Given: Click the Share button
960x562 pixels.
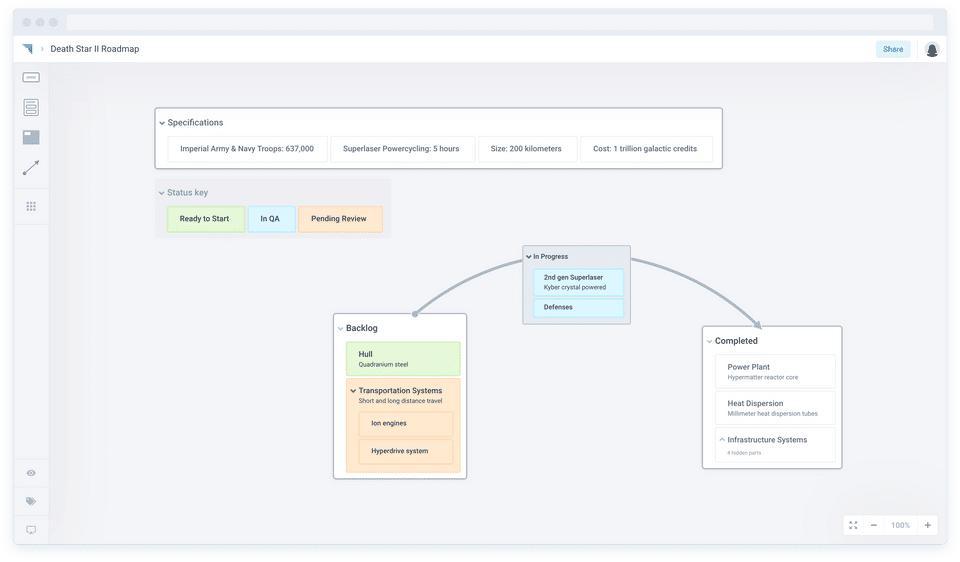Looking at the screenshot, I should (892, 49).
